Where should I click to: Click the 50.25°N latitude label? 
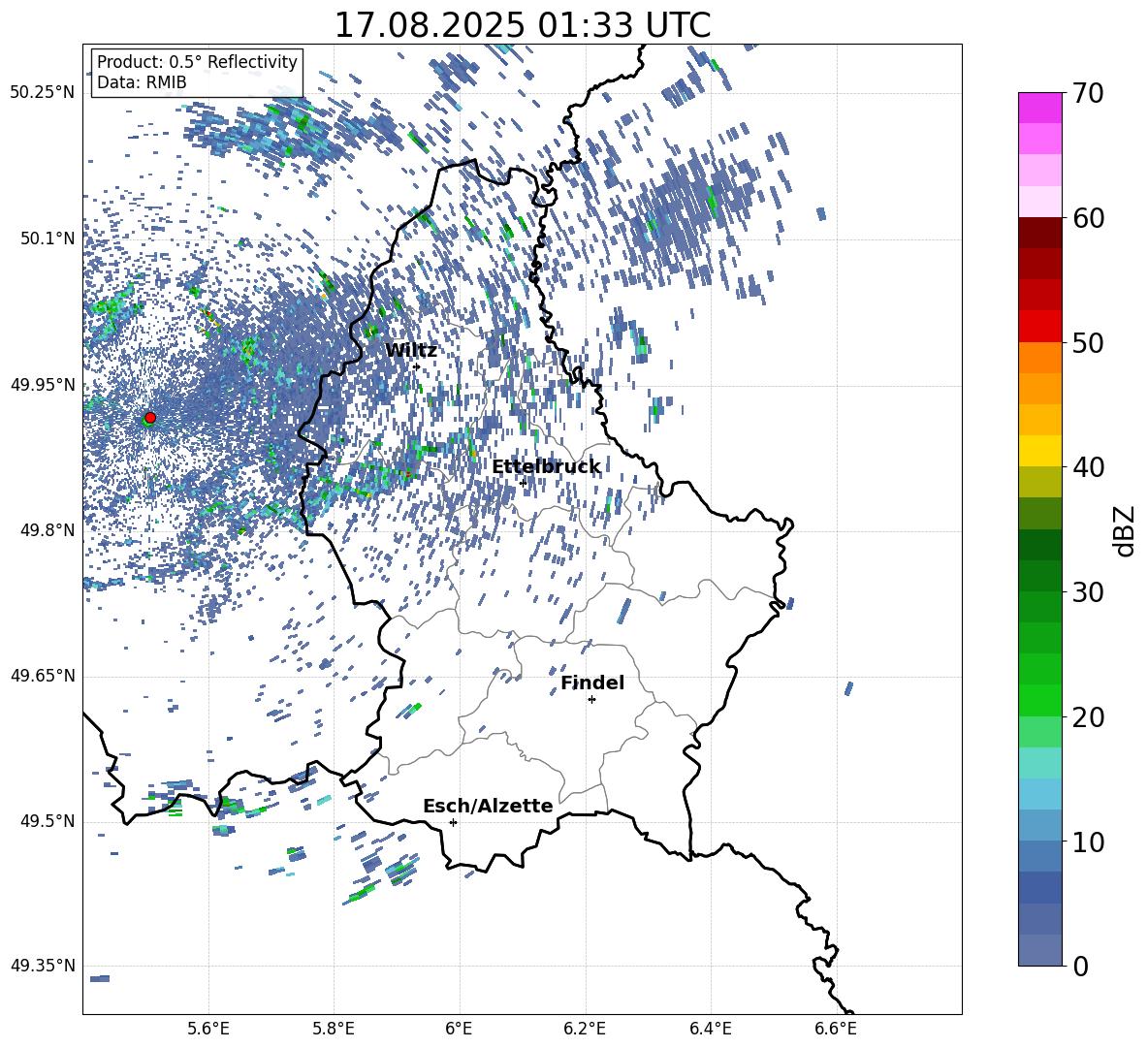coord(44,93)
